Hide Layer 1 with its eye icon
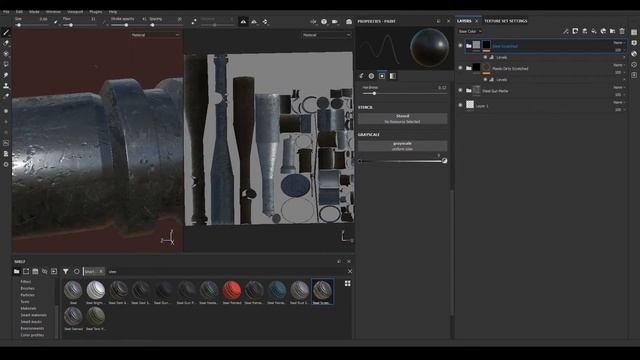Image resolution: width=640 pixels, height=360 pixels. (x=460, y=105)
